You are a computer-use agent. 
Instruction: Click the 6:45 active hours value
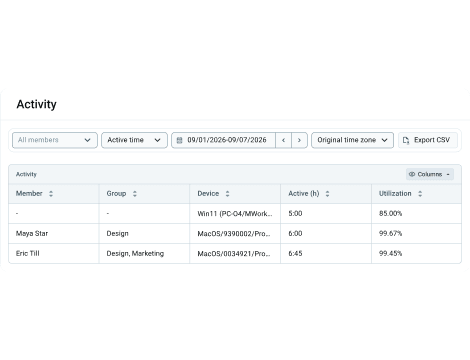pyautogui.click(x=295, y=253)
